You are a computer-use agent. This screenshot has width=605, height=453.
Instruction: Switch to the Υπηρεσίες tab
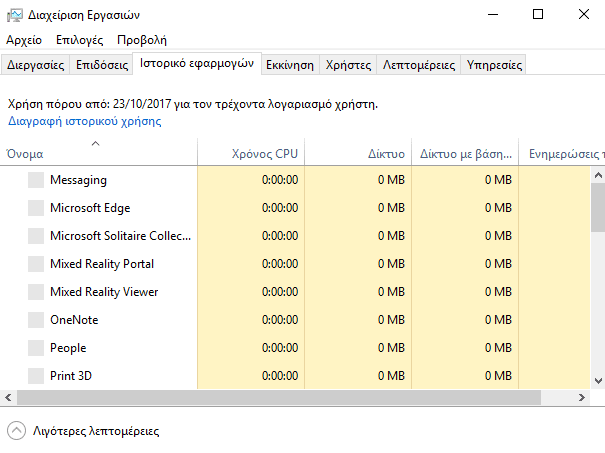tap(494, 65)
